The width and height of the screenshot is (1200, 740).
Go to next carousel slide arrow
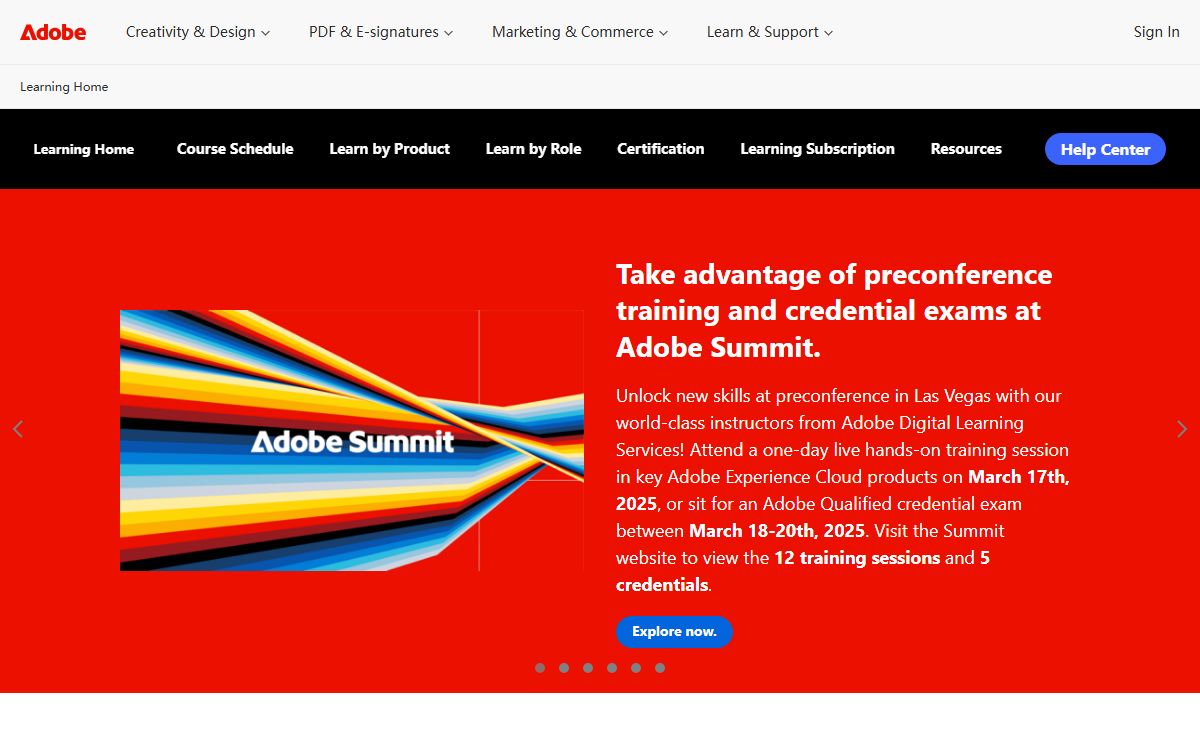(1182, 429)
